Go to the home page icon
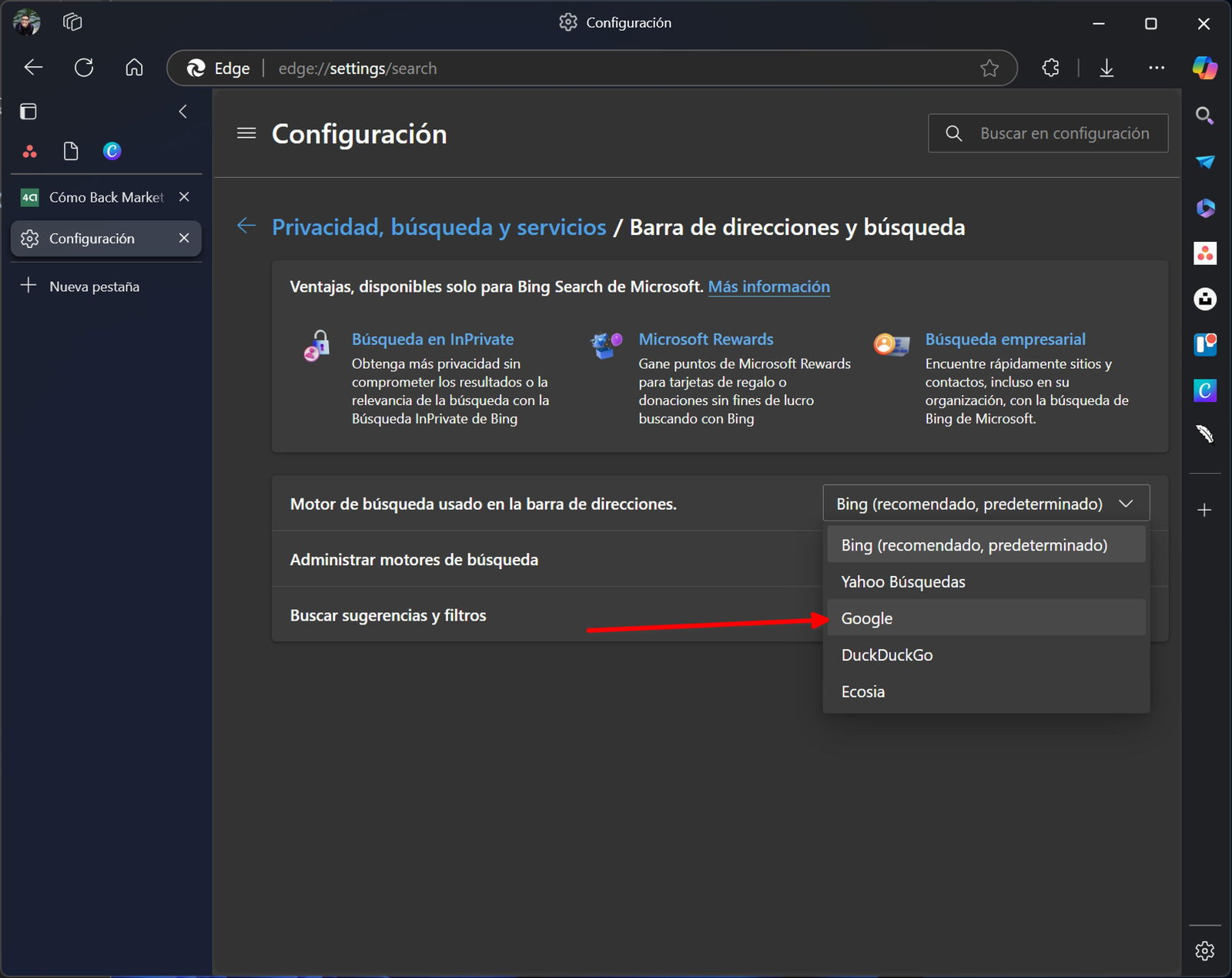This screenshot has width=1232, height=978. [134, 68]
